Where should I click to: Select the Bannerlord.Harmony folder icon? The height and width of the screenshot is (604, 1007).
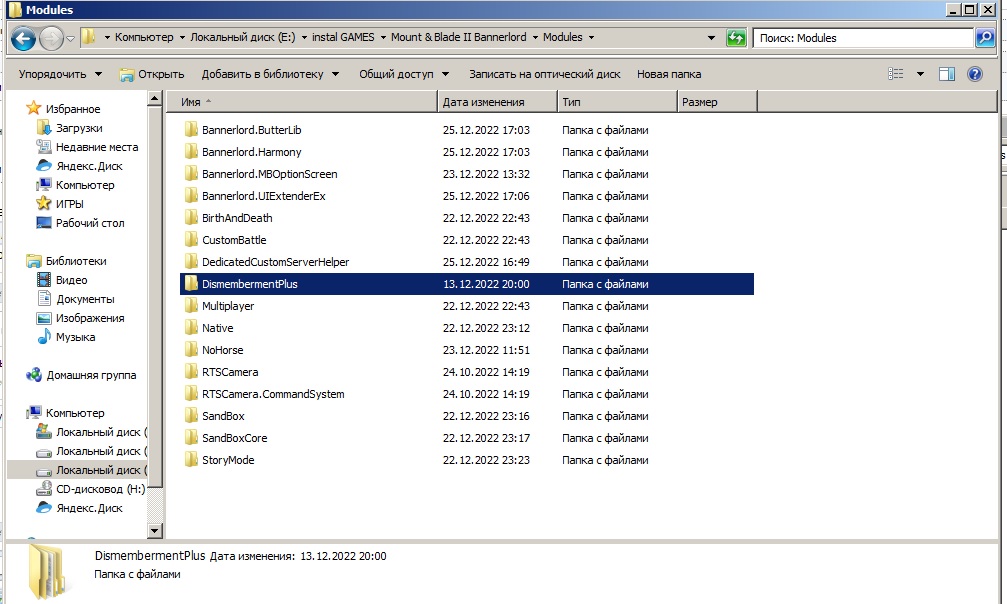click(191, 152)
